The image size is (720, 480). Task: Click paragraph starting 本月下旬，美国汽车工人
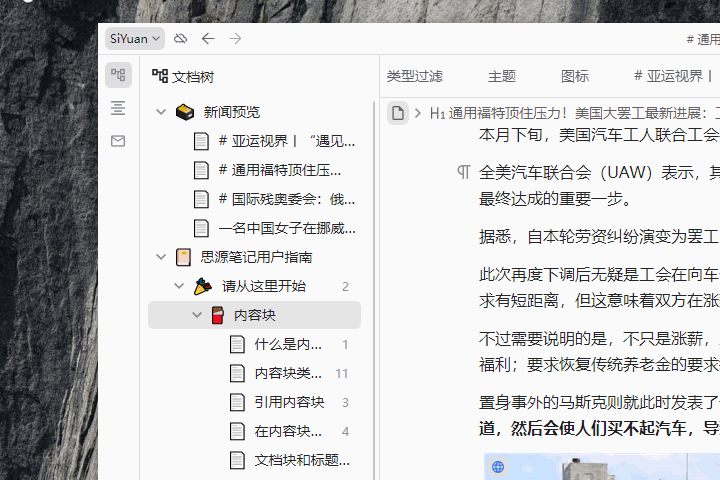click(599, 135)
